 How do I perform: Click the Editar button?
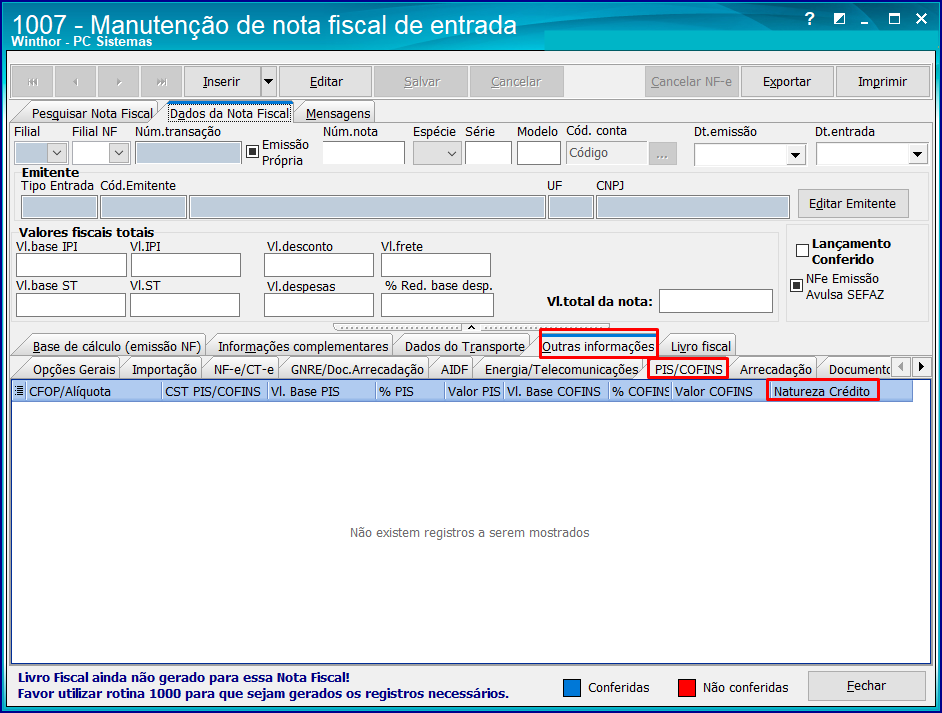tap(326, 82)
